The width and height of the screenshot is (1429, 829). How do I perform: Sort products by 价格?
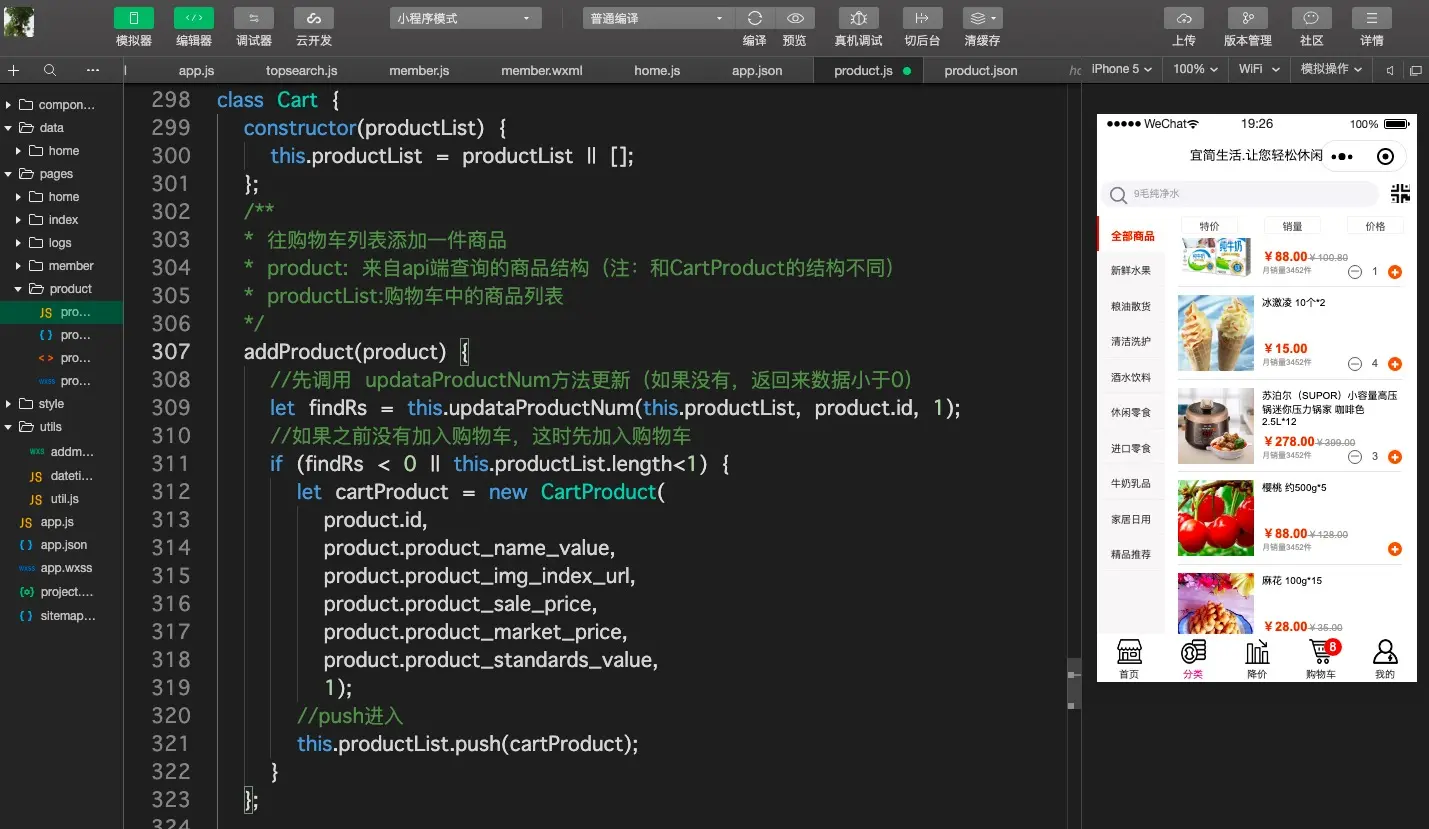[1375, 226]
